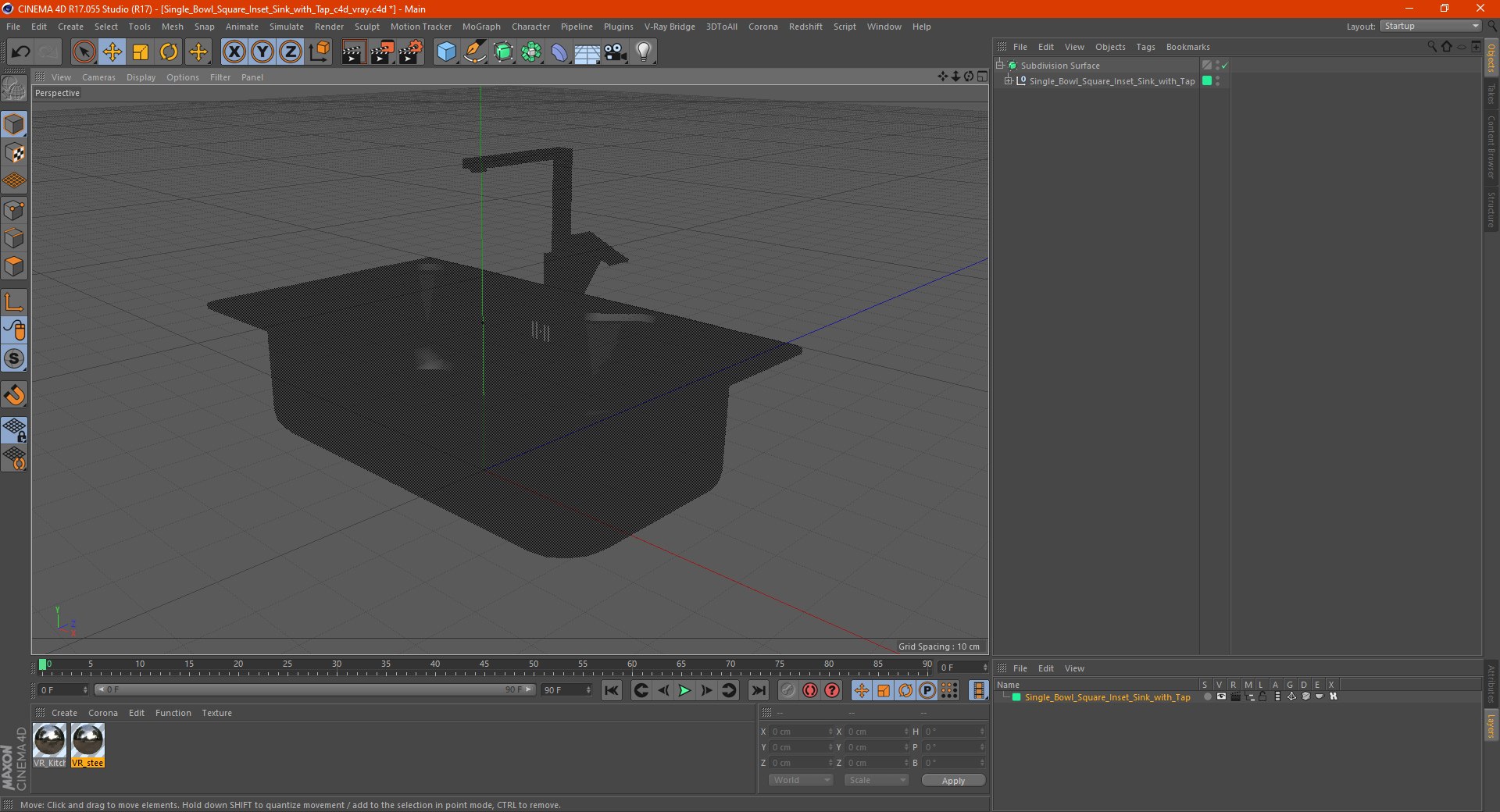Go to end of animation
The width and height of the screenshot is (1500, 812).
tap(758, 690)
